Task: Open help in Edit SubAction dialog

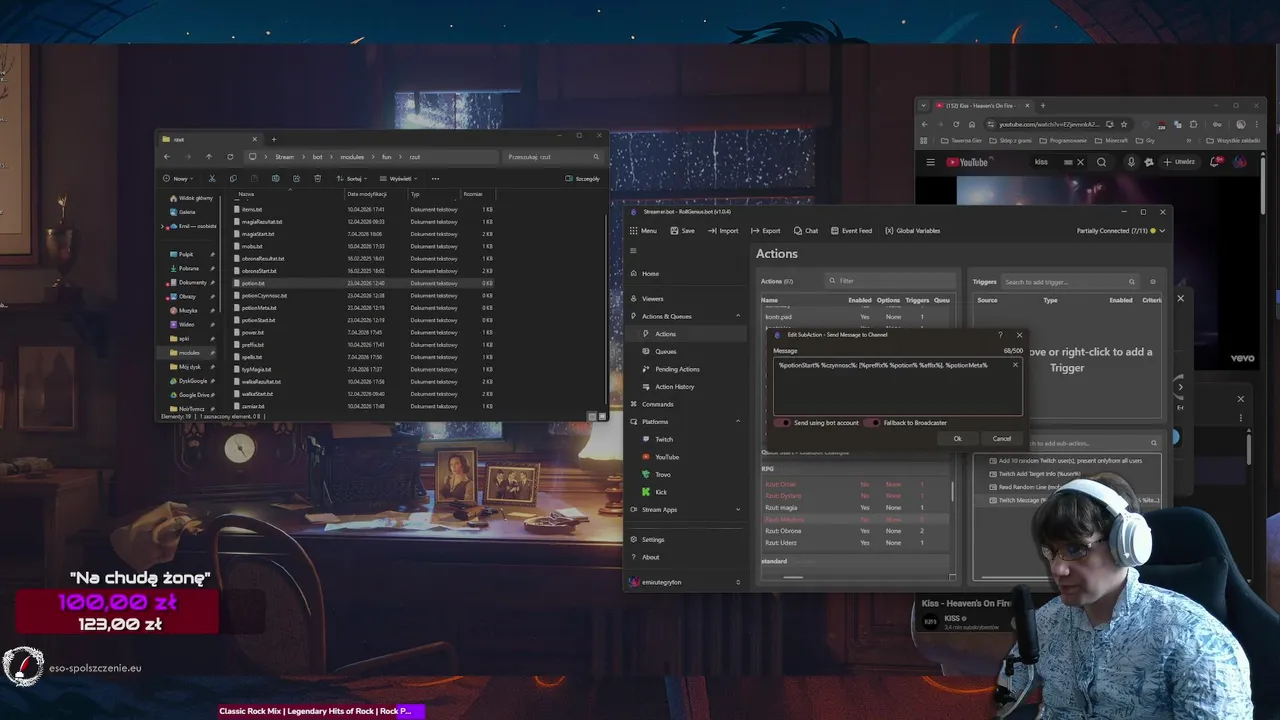Action: 1000,335
